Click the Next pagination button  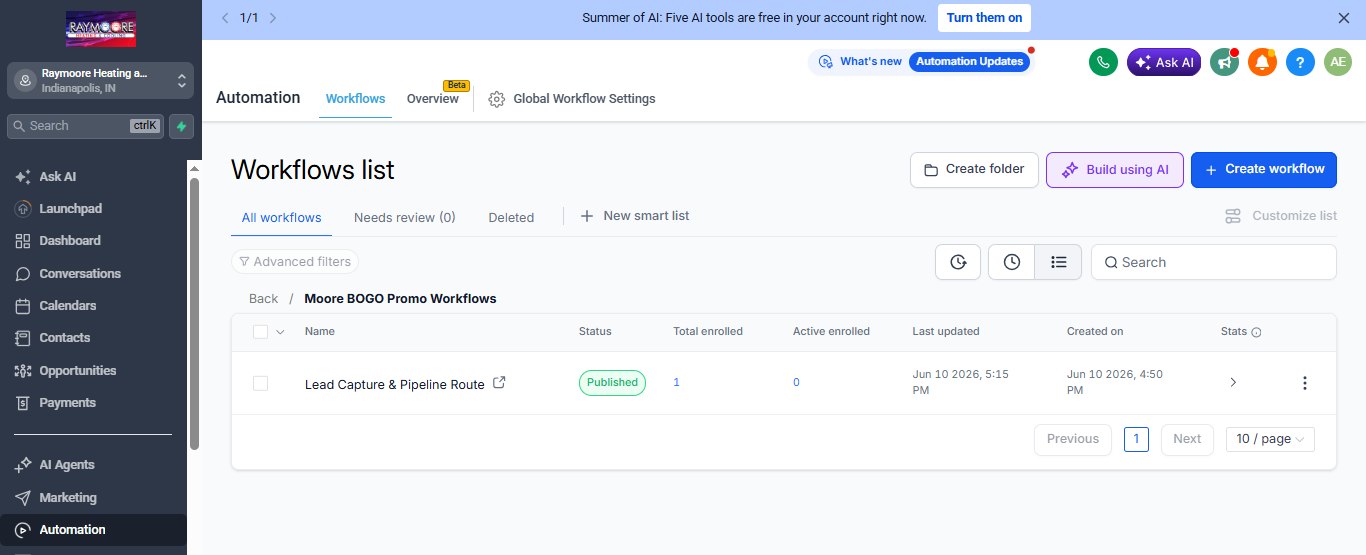[1187, 439]
